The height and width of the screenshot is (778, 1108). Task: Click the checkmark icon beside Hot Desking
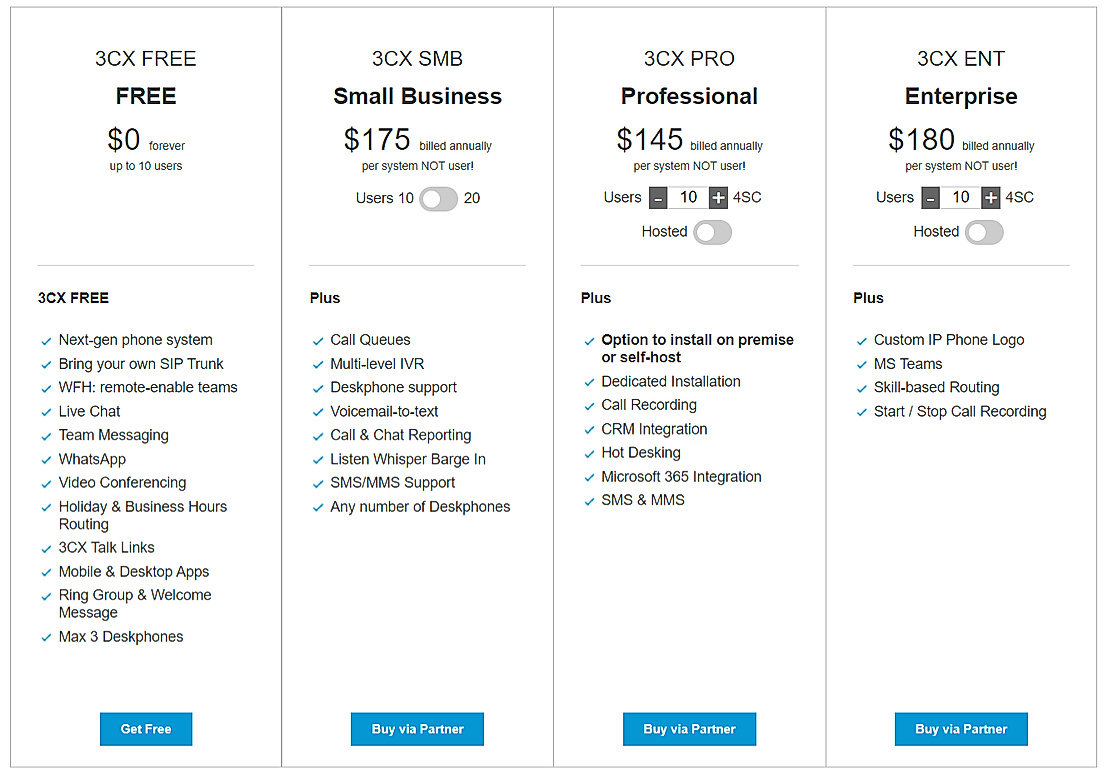pyautogui.click(x=589, y=453)
